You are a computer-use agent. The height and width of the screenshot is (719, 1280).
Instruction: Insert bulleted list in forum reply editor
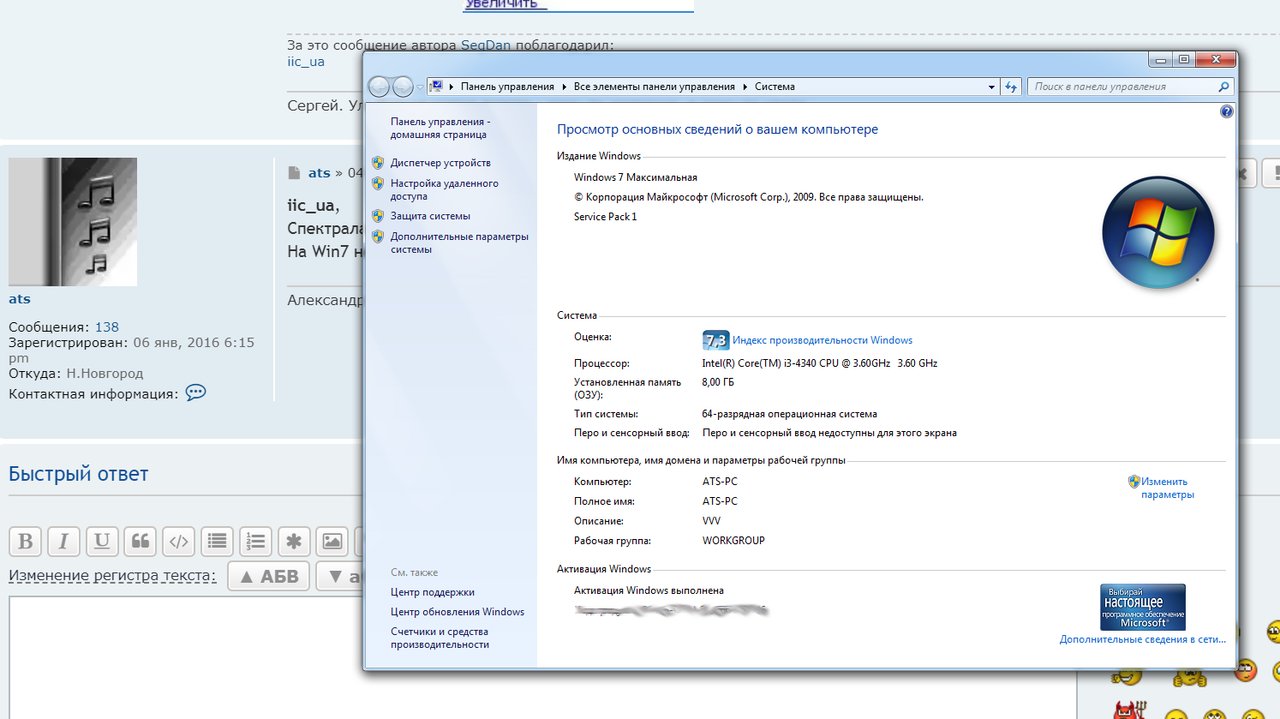pyautogui.click(x=217, y=542)
